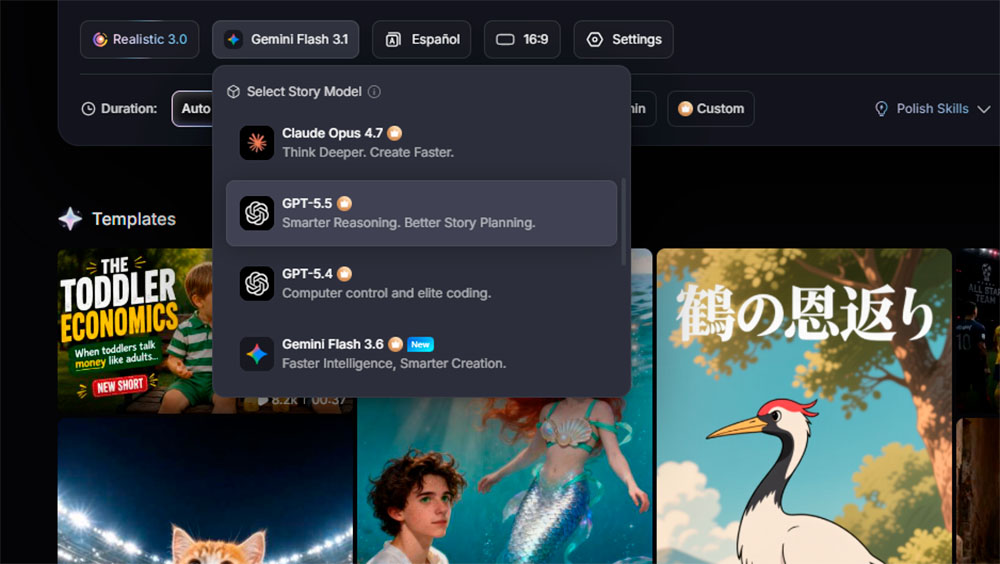
Task: Click the aspect ratio rectangle icon
Action: click(505, 40)
